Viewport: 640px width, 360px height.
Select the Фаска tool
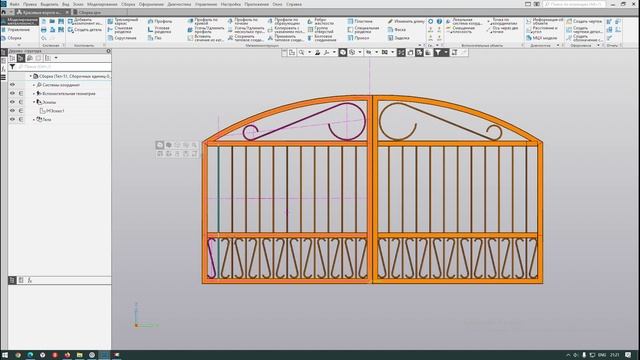[x=396, y=30]
